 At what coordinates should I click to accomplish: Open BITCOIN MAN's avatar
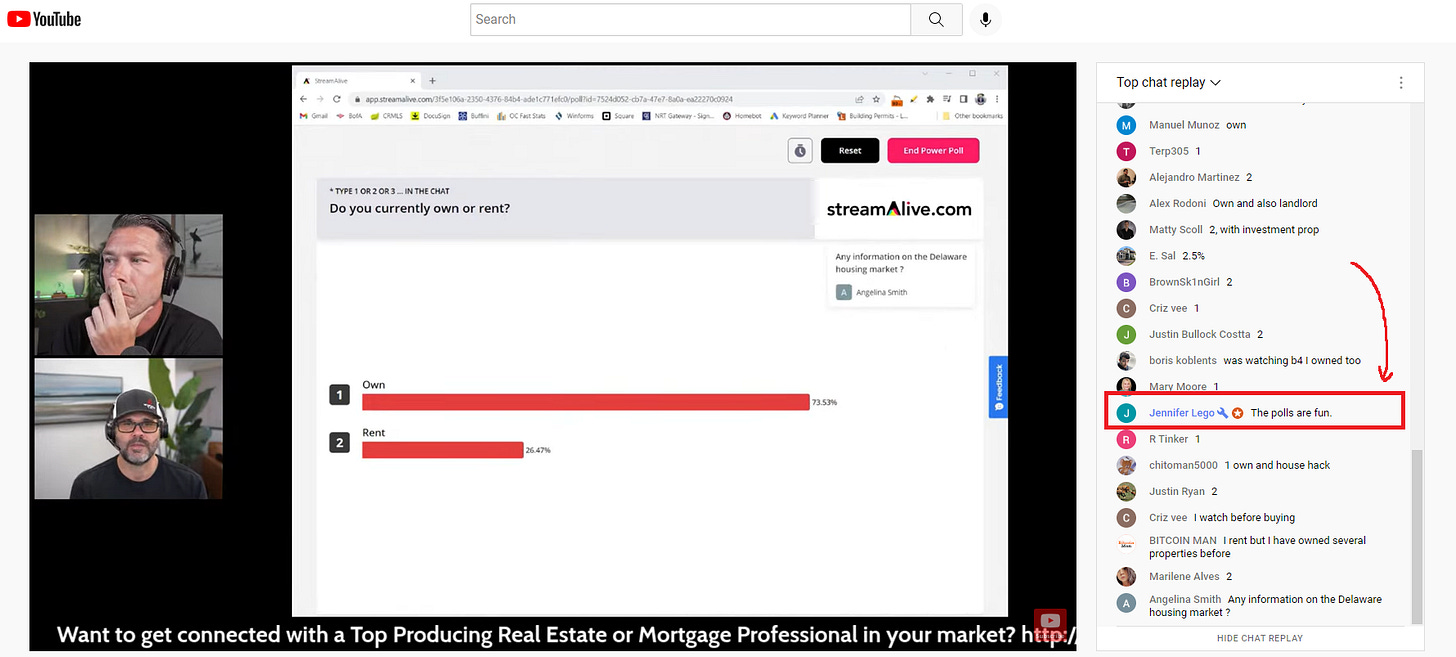[1127, 544]
